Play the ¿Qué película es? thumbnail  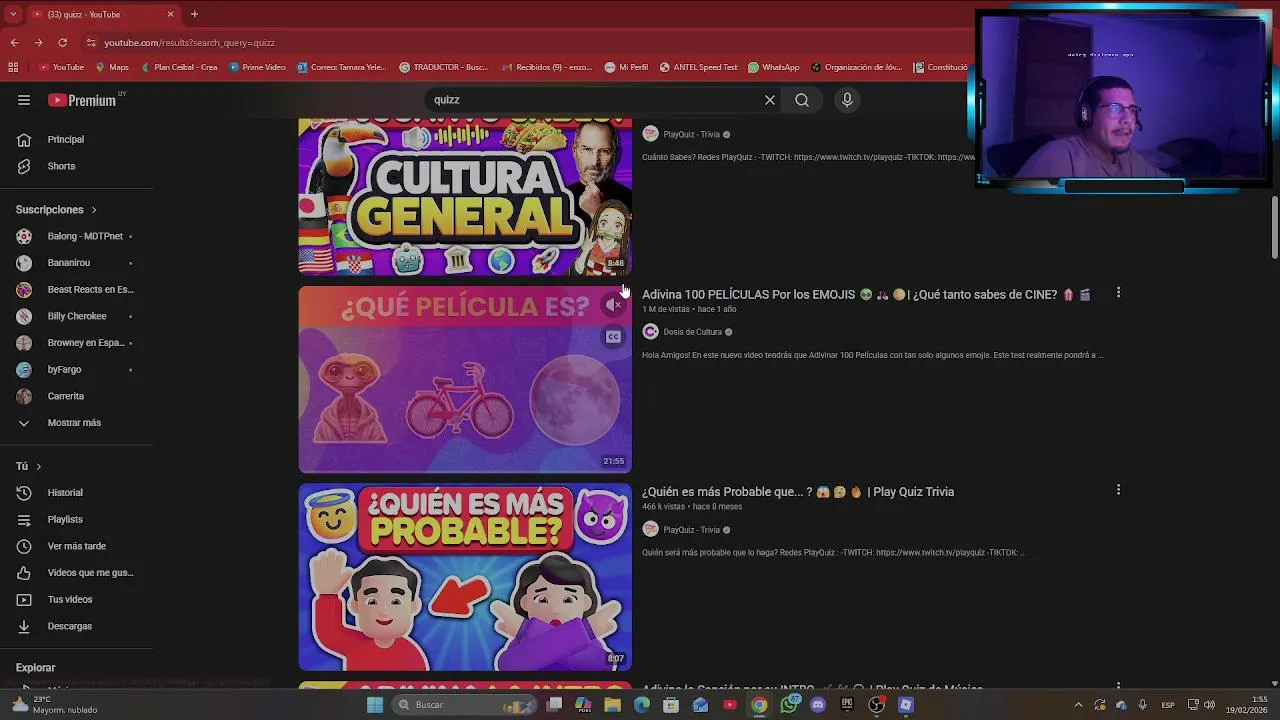pyautogui.click(x=465, y=380)
